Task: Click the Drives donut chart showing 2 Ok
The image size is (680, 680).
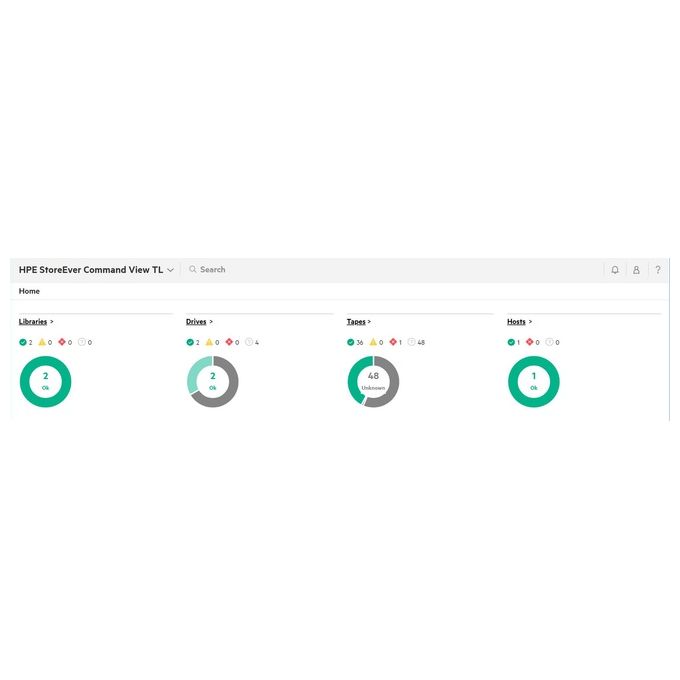Action: (x=212, y=382)
